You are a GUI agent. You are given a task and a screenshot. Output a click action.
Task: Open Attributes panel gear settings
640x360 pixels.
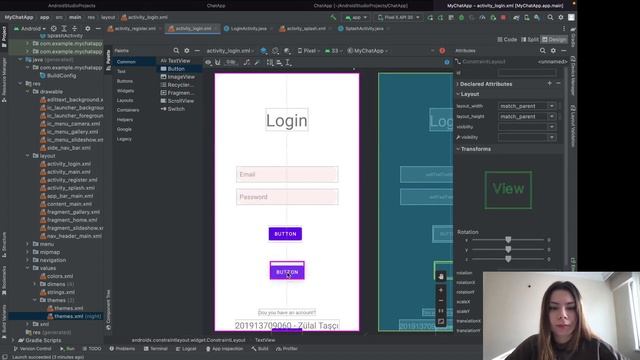click(553, 51)
